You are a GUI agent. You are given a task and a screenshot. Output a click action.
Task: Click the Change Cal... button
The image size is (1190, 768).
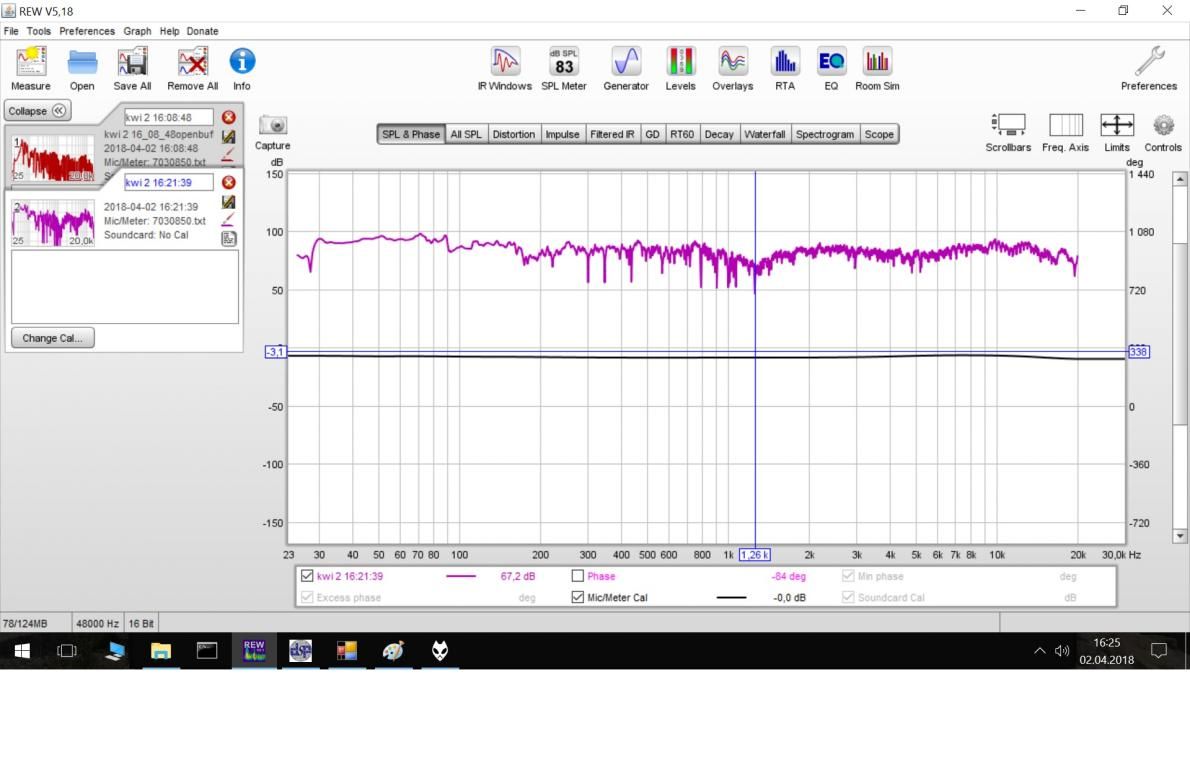52,338
